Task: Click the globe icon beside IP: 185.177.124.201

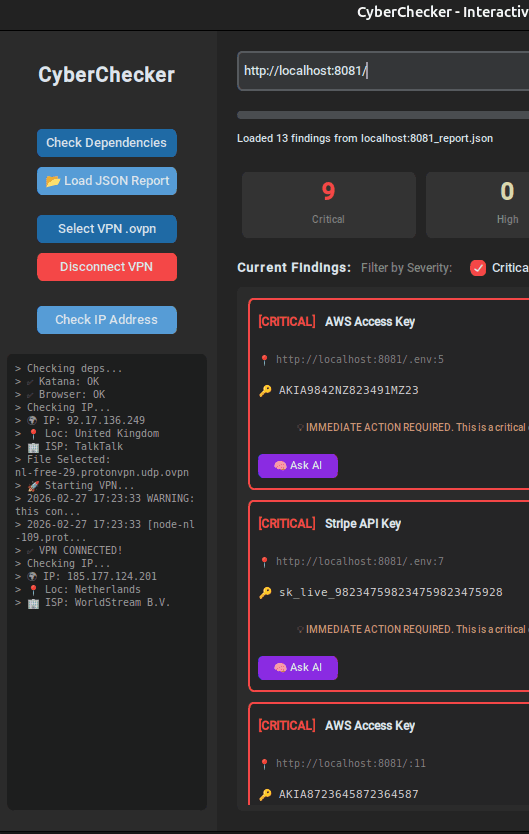Action: 32,577
